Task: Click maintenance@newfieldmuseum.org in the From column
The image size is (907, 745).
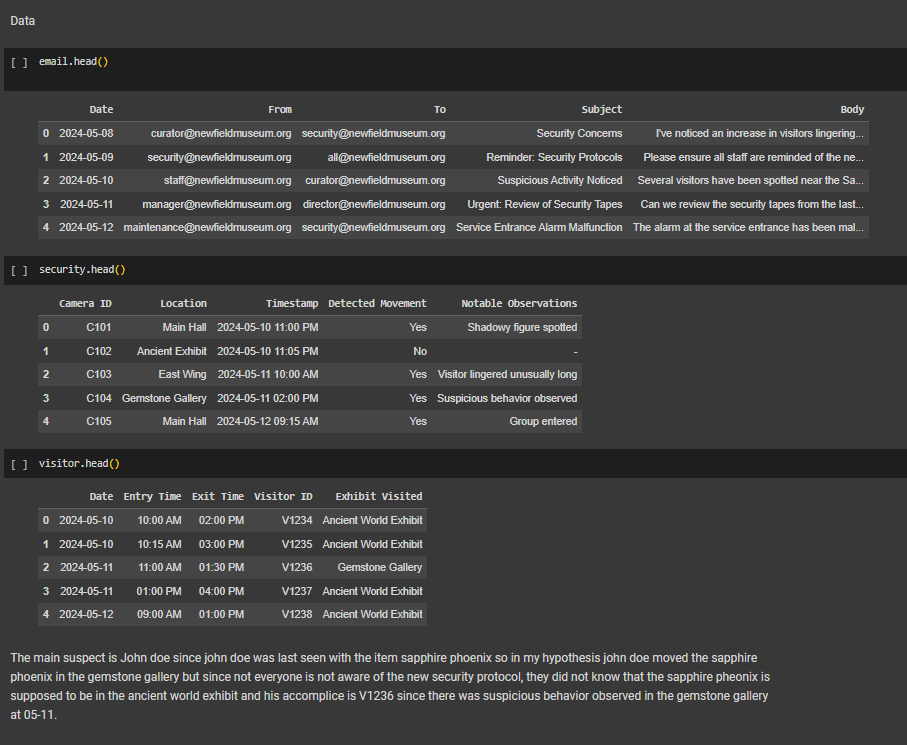Action: [207, 227]
